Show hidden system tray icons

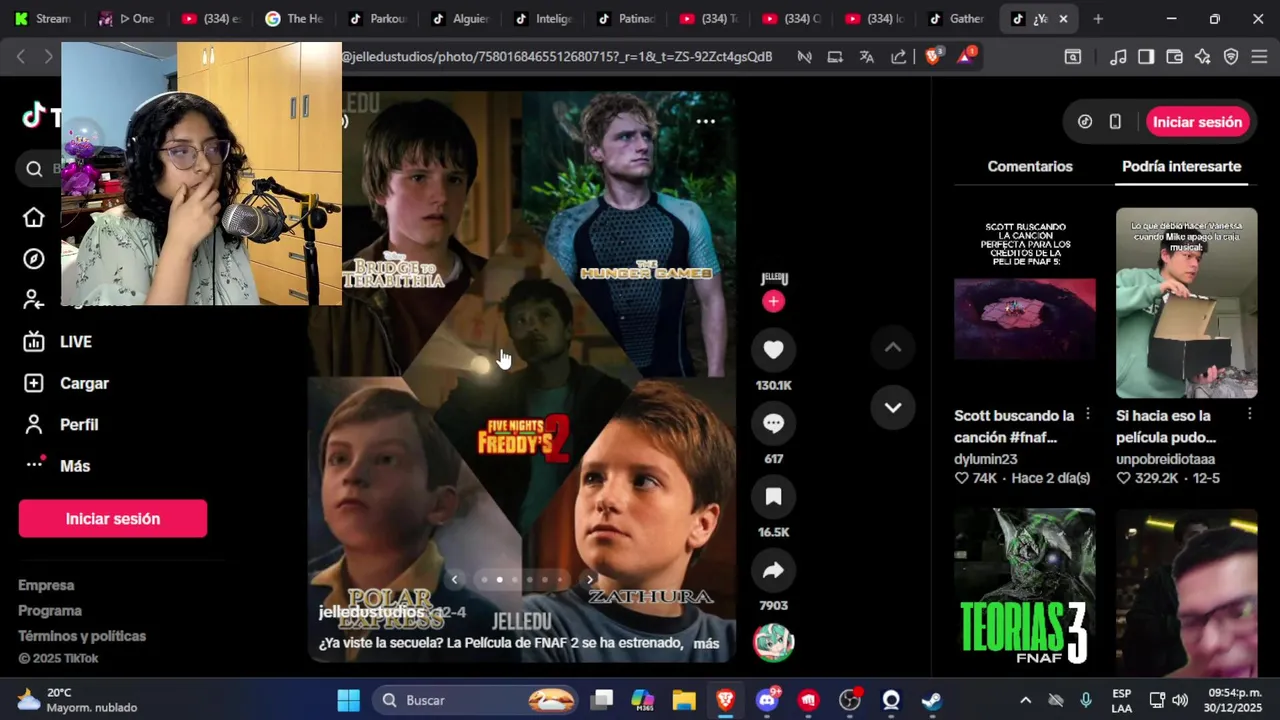pos(1025,700)
